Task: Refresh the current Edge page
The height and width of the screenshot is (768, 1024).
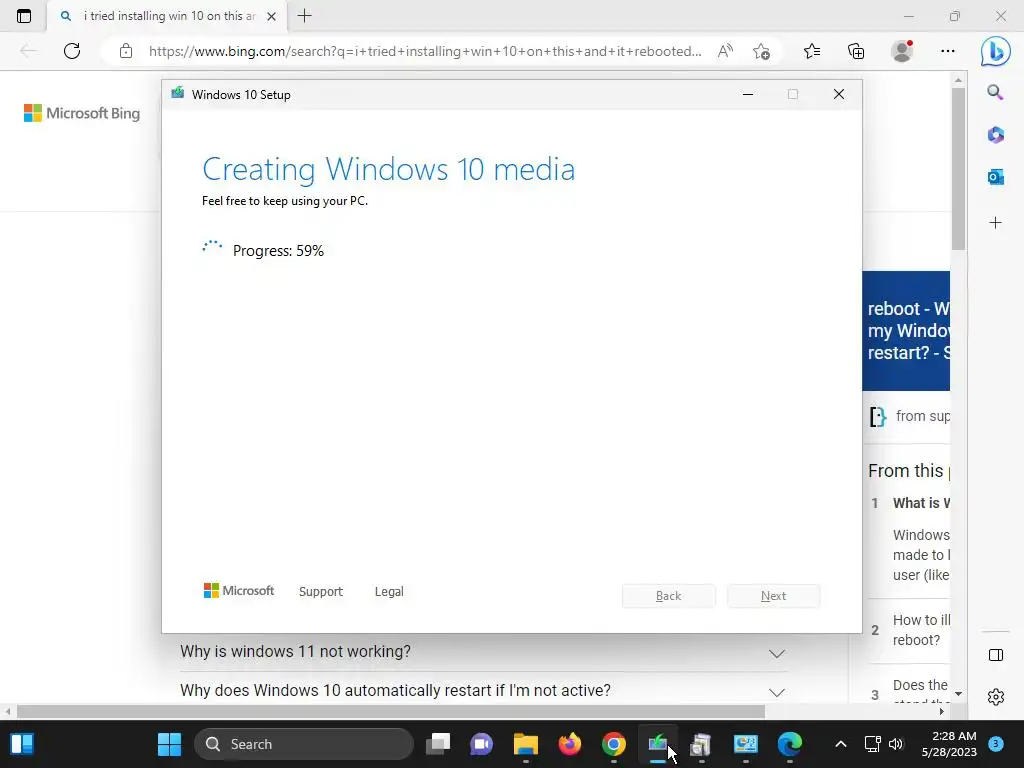Action: [x=72, y=51]
